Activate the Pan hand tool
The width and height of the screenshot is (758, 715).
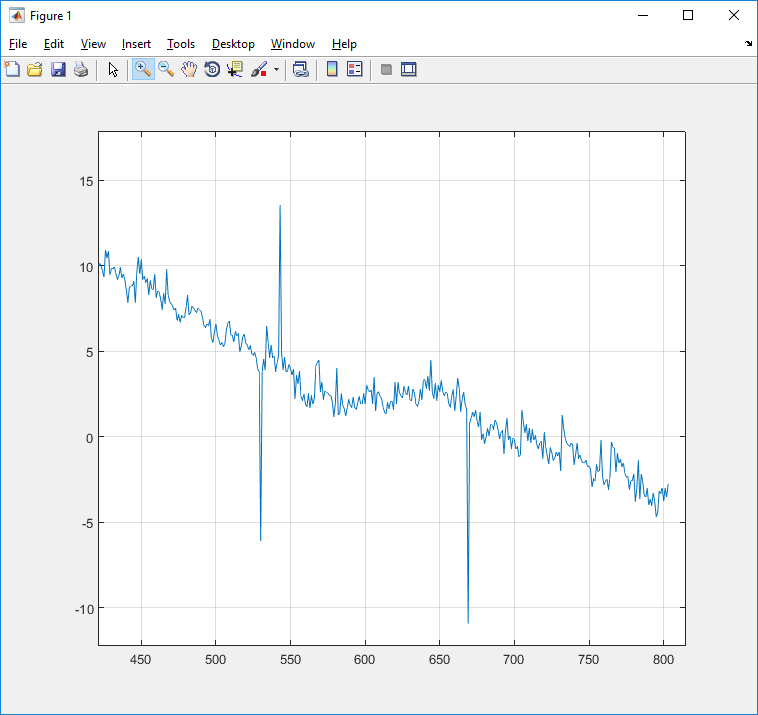click(189, 69)
